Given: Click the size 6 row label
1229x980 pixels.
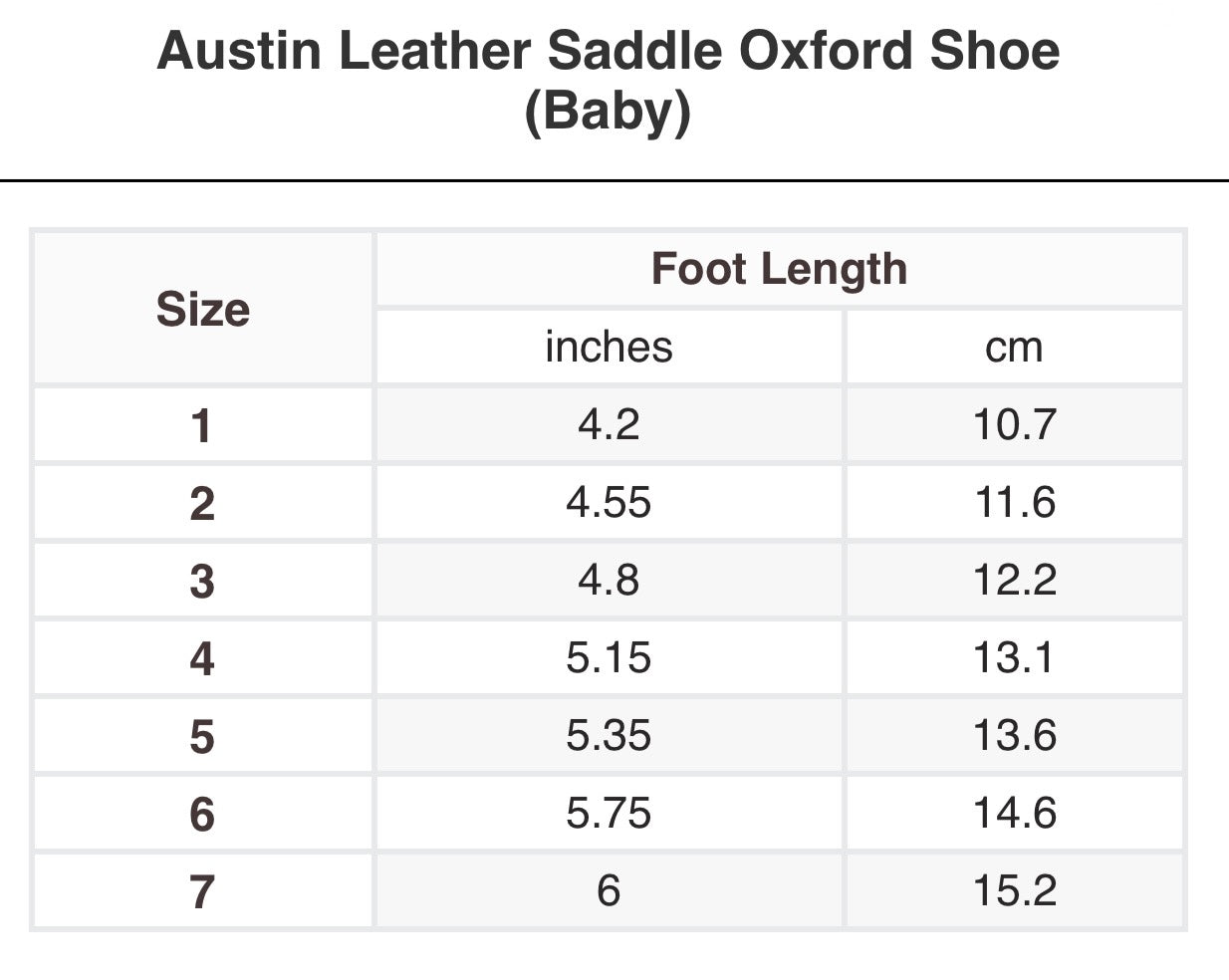Looking at the screenshot, I should click(x=202, y=814).
